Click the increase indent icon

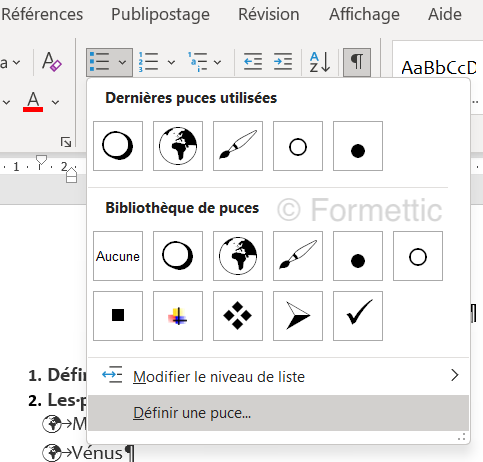click(283, 62)
